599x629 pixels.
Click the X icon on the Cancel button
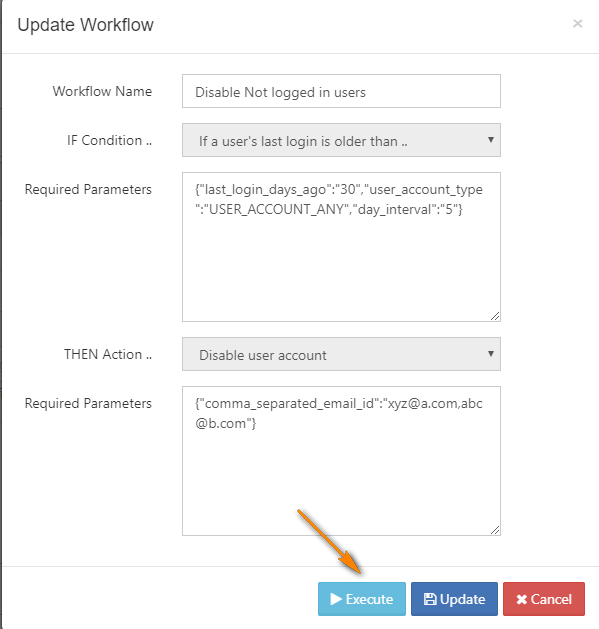coord(522,599)
